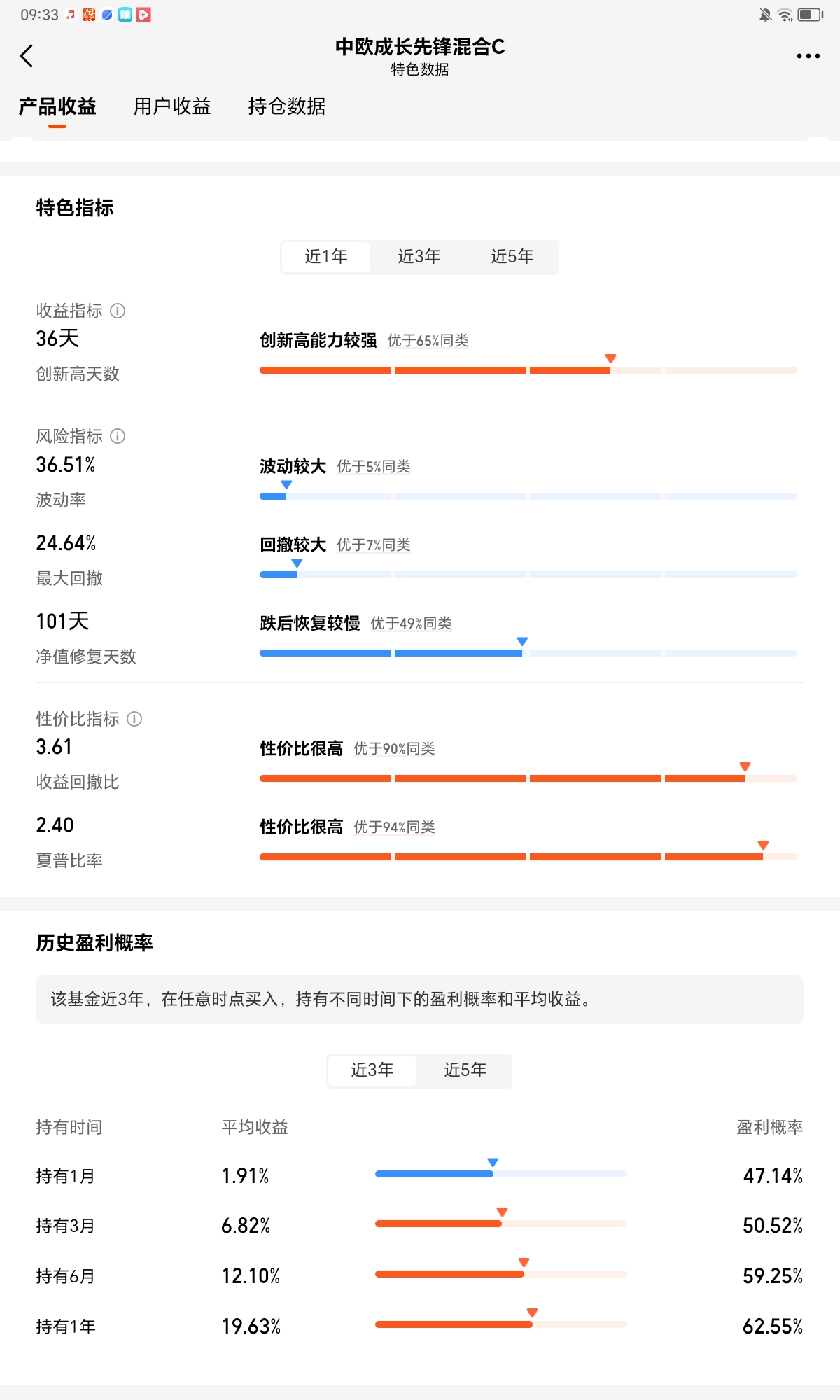
Task: Tap info icon beside 风险指标
Action: click(x=118, y=436)
